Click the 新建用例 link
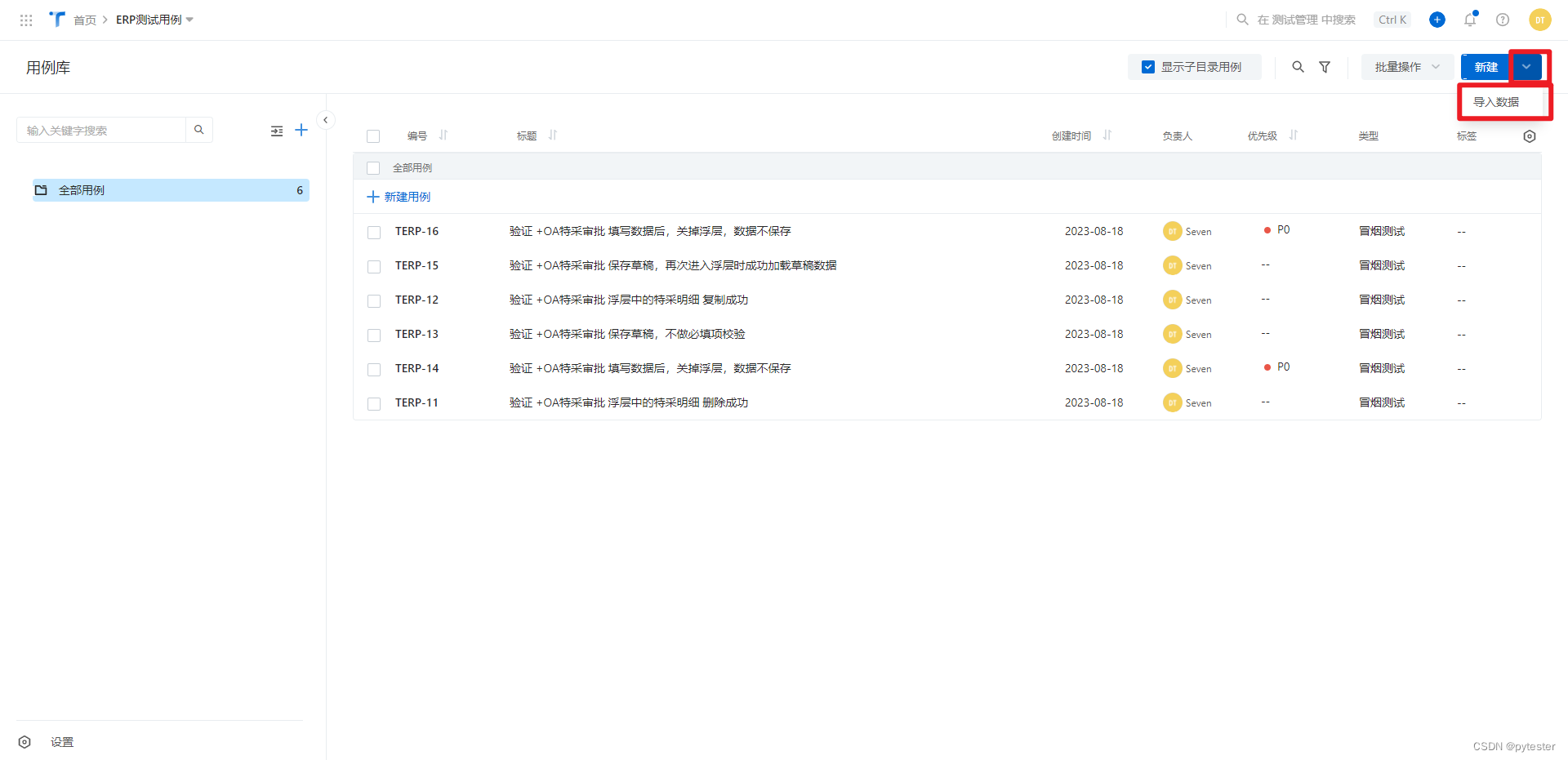This screenshot has height=760, width=1568. [399, 197]
